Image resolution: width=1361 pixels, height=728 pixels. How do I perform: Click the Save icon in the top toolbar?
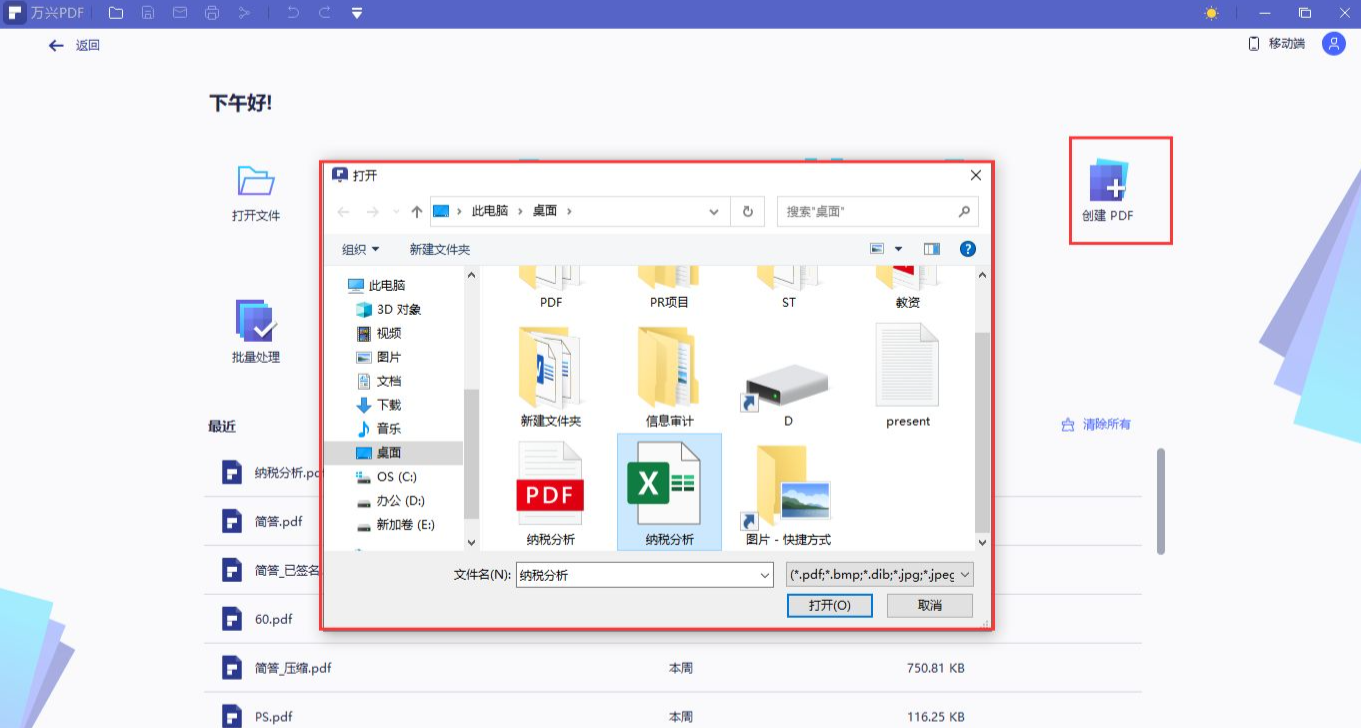tap(148, 14)
